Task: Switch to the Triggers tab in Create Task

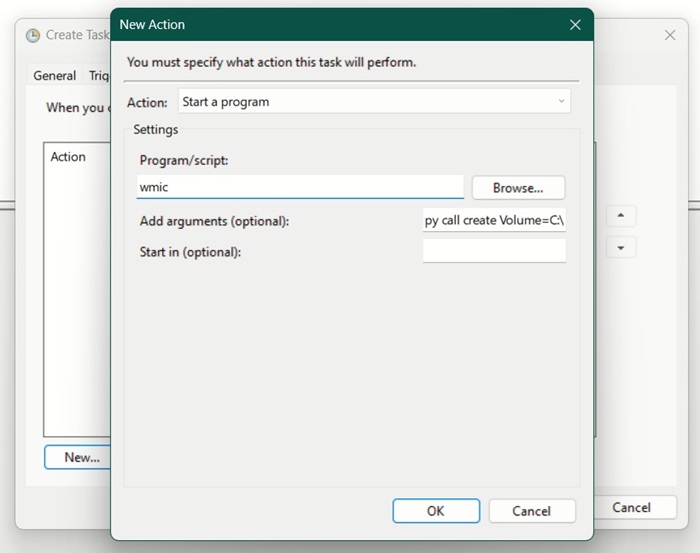Action: (x=99, y=75)
